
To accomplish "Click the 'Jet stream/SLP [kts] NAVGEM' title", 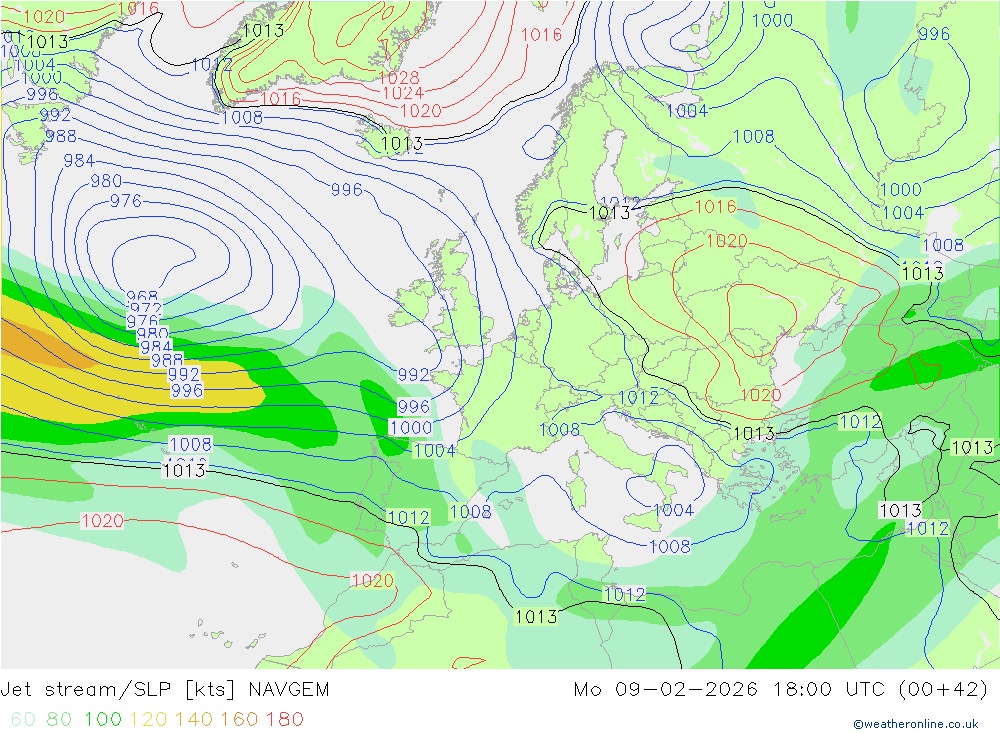I will [x=165, y=690].
